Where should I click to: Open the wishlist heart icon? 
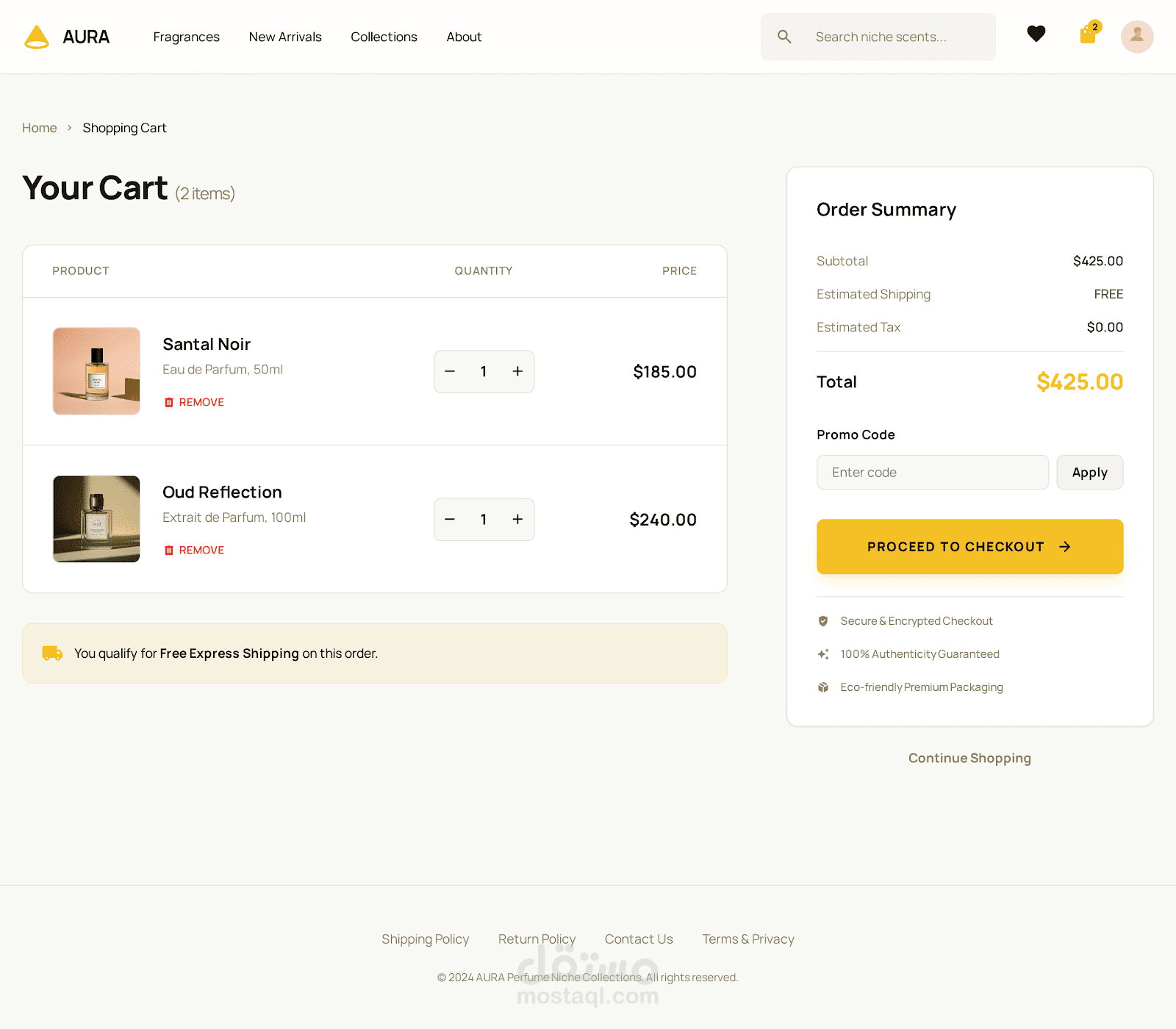(1036, 34)
